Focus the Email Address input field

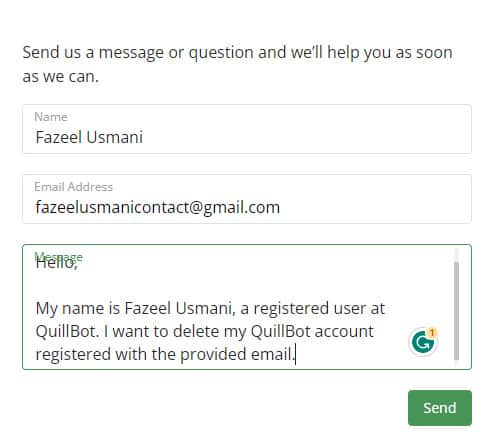[247, 199]
